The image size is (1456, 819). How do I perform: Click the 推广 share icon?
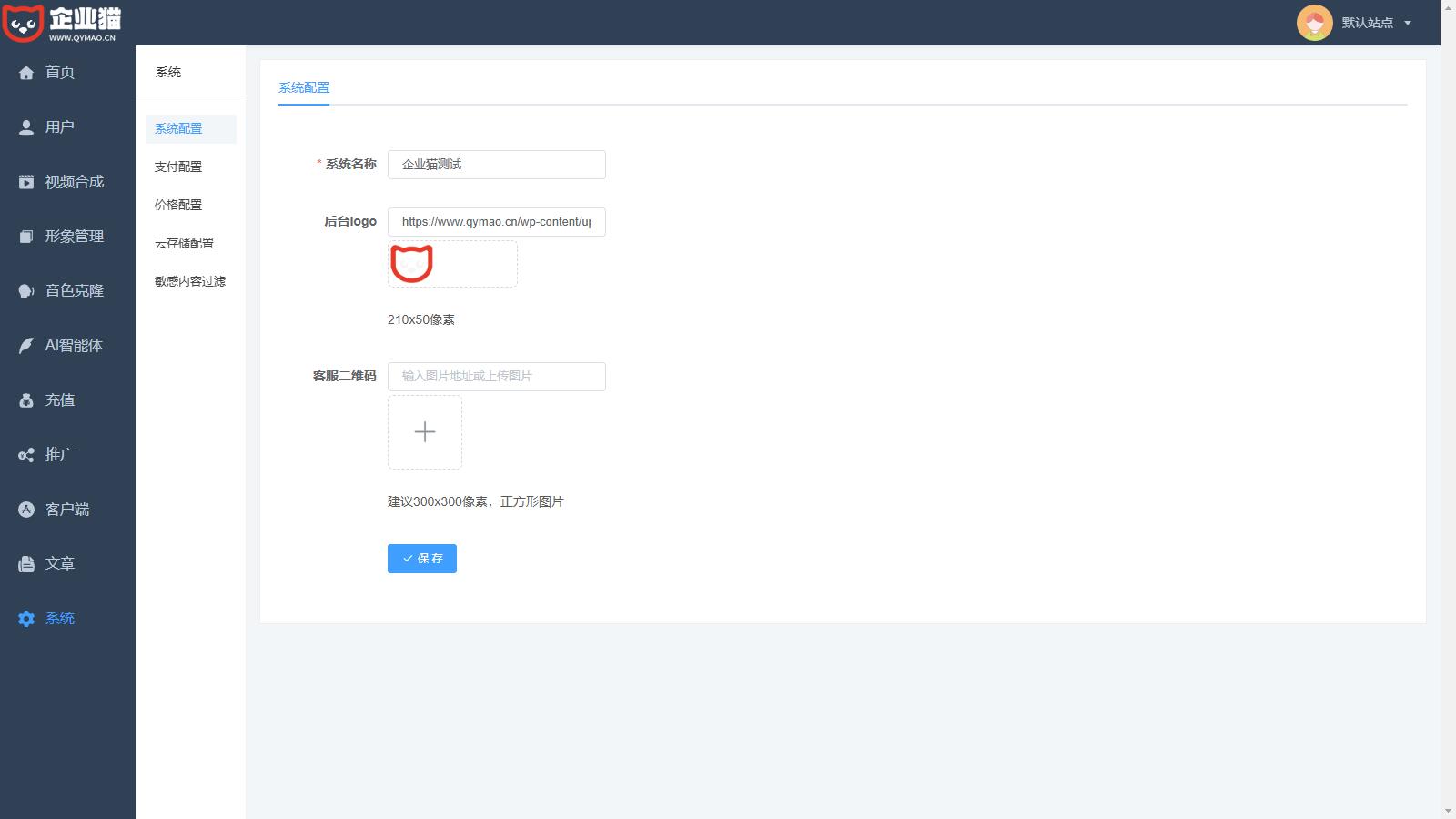[x=26, y=455]
